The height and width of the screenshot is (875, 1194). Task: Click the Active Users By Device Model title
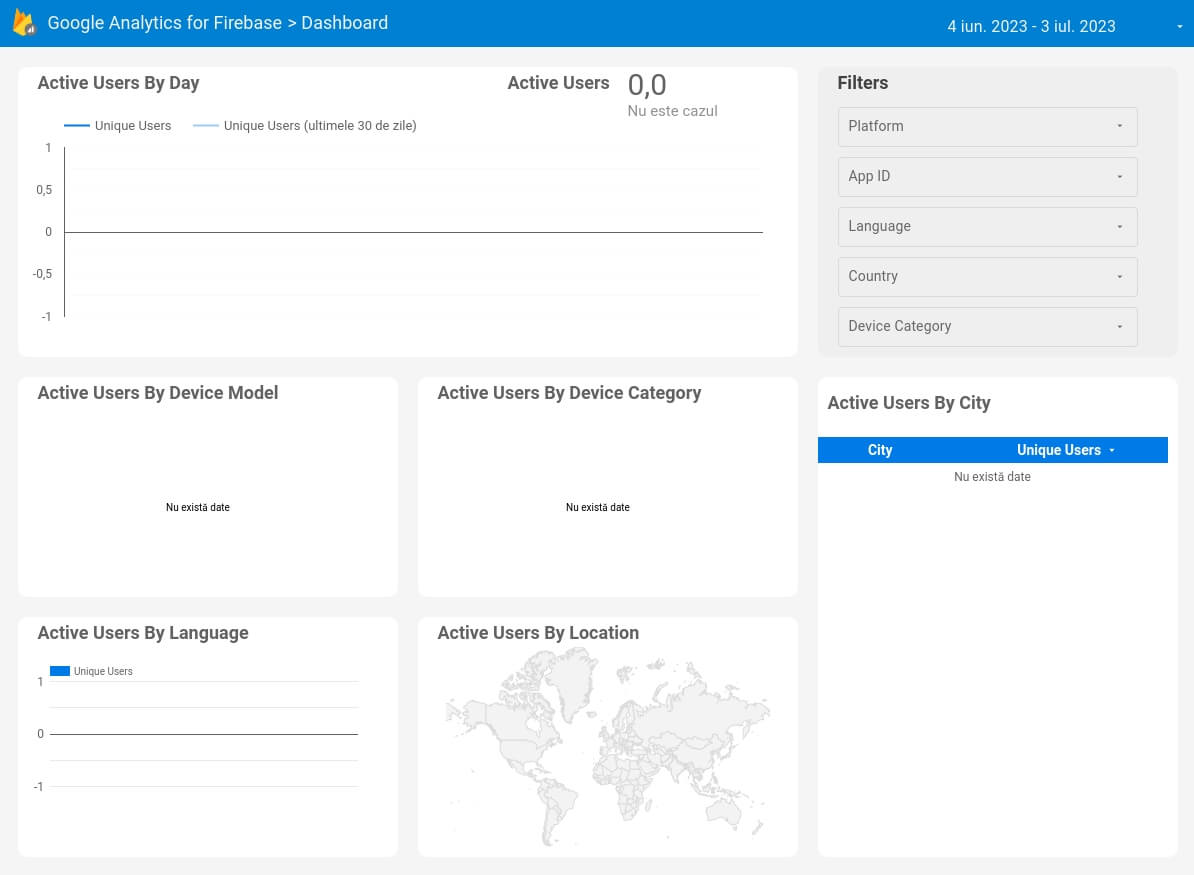click(x=158, y=393)
